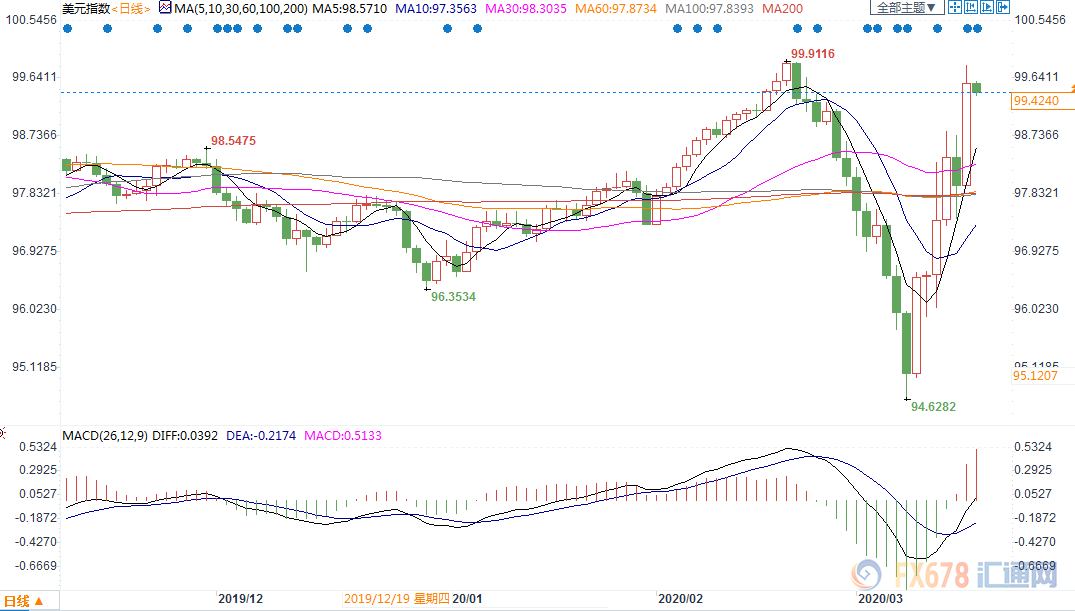This screenshot has height=611, width=1075.
Task: Click the 2019/12 label on time axis
Action: (x=240, y=598)
